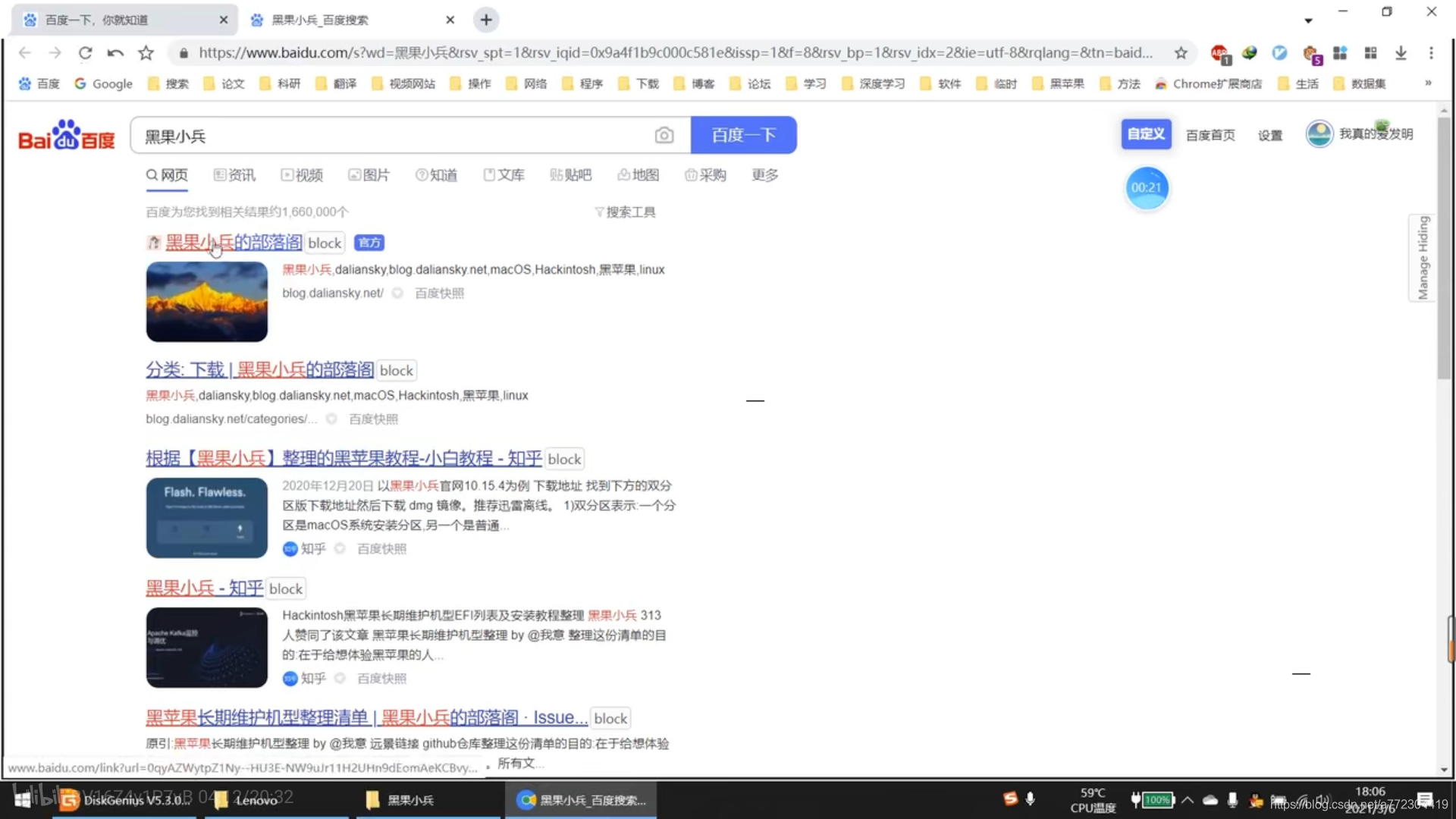Image resolution: width=1456 pixels, height=819 pixels.
Task: Click the Flash. Flawless. thumbnail
Action: tap(207, 518)
